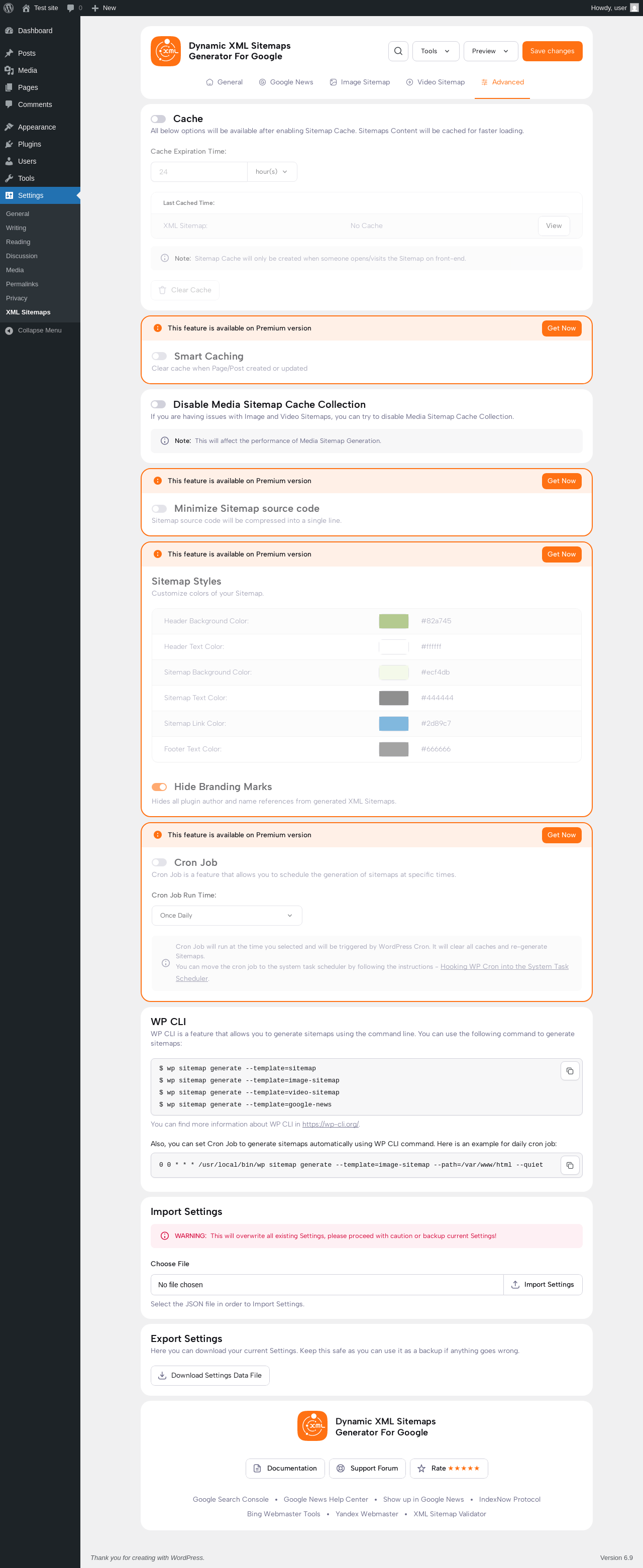Toggle the Smart Caching switch
Image resolution: width=643 pixels, height=1568 pixels.
(x=159, y=356)
